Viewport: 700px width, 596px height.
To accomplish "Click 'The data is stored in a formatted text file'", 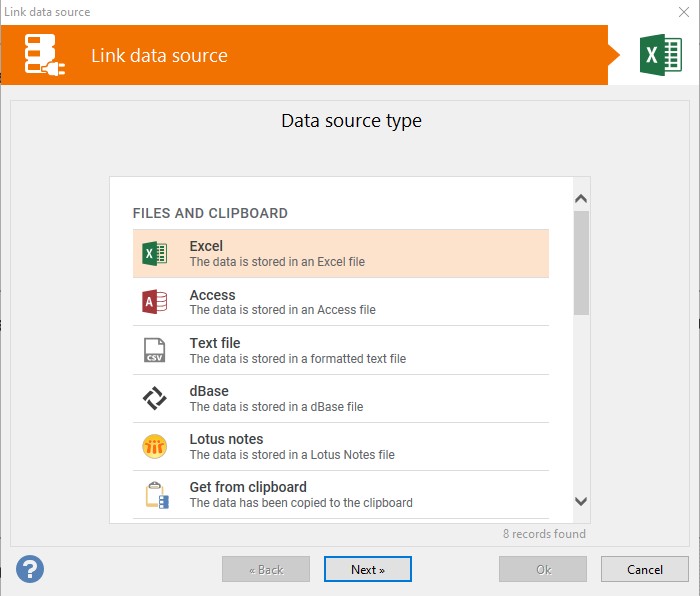I will (x=298, y=358).
